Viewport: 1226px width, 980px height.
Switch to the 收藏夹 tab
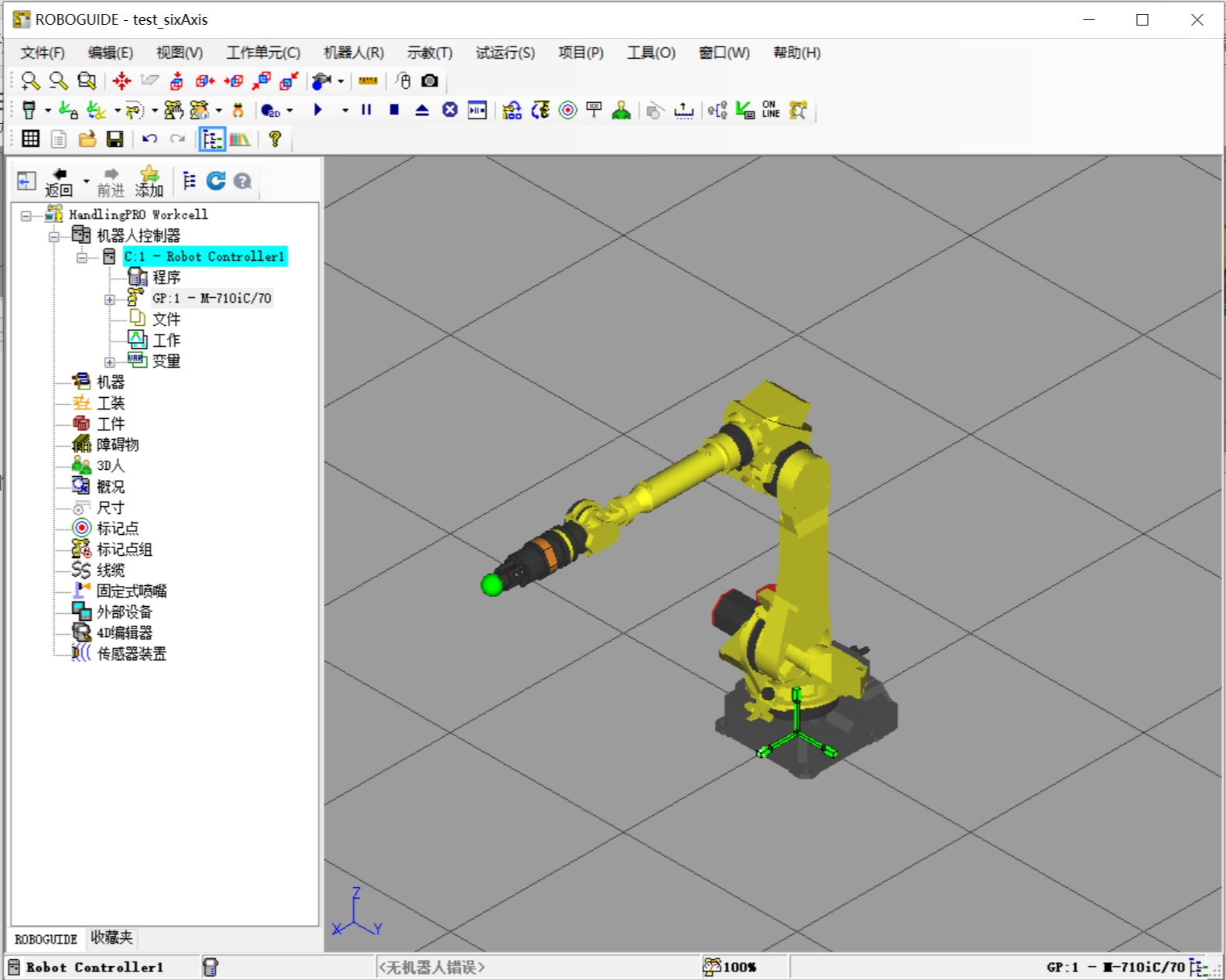point(111,937)
